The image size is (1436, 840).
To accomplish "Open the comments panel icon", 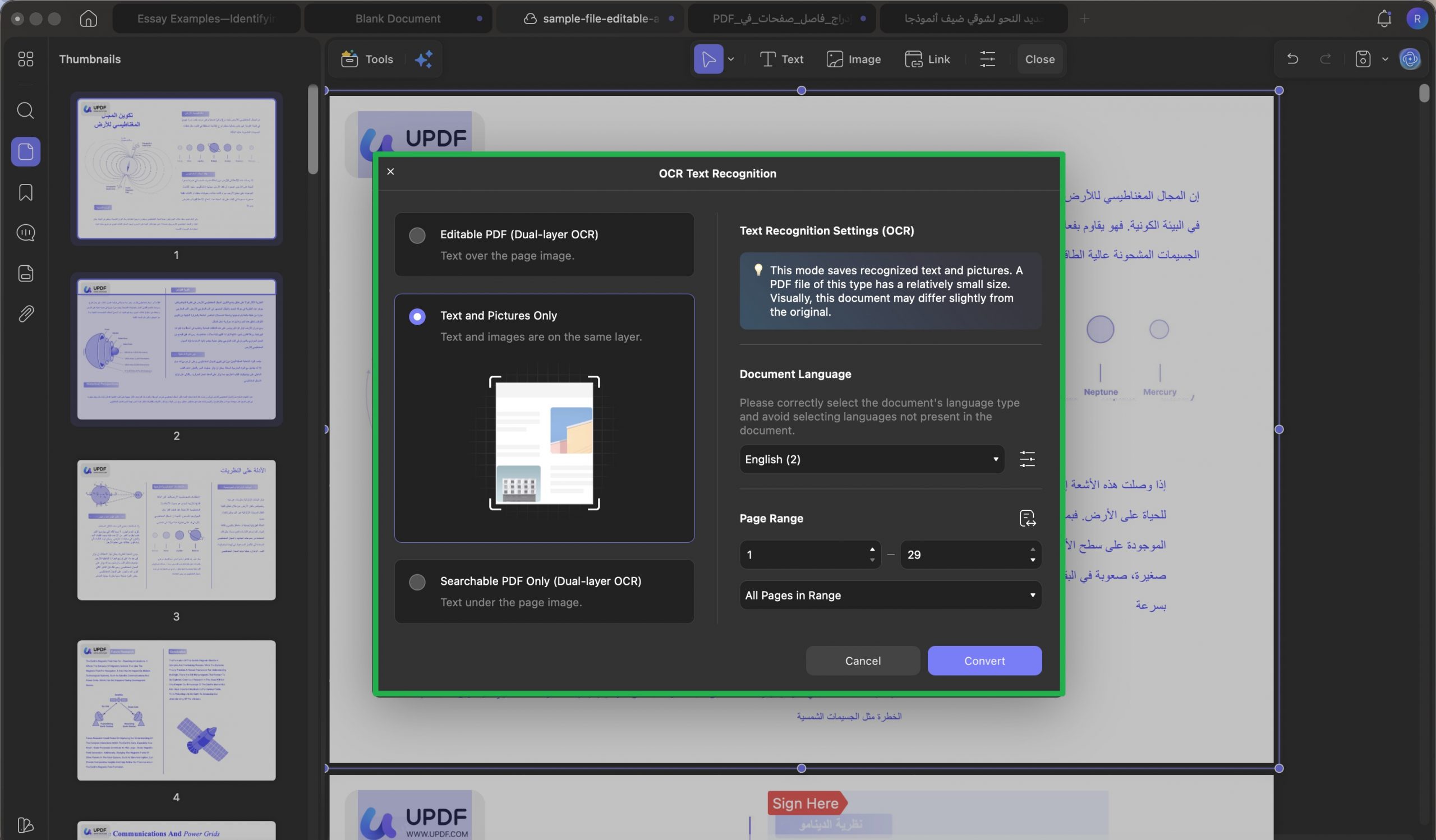I will [x=26, y=232].
